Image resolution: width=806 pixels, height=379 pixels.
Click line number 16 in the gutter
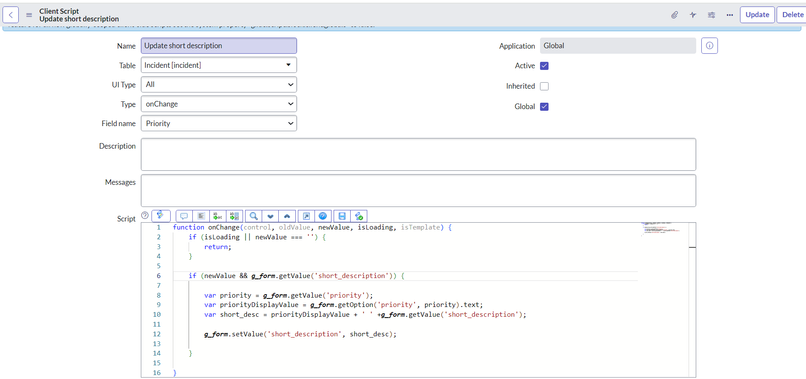pos(157,373)
